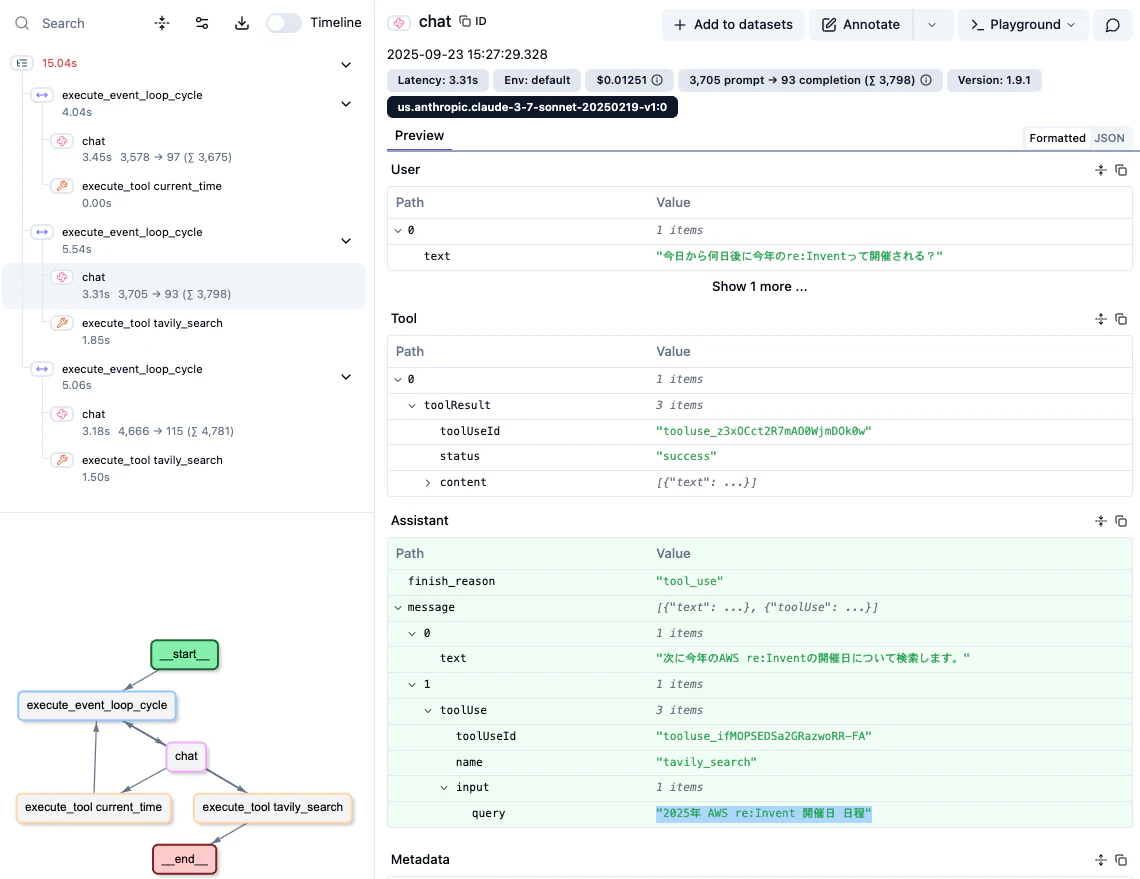
Task: Click the Annotate button
Action: point(861,25)
